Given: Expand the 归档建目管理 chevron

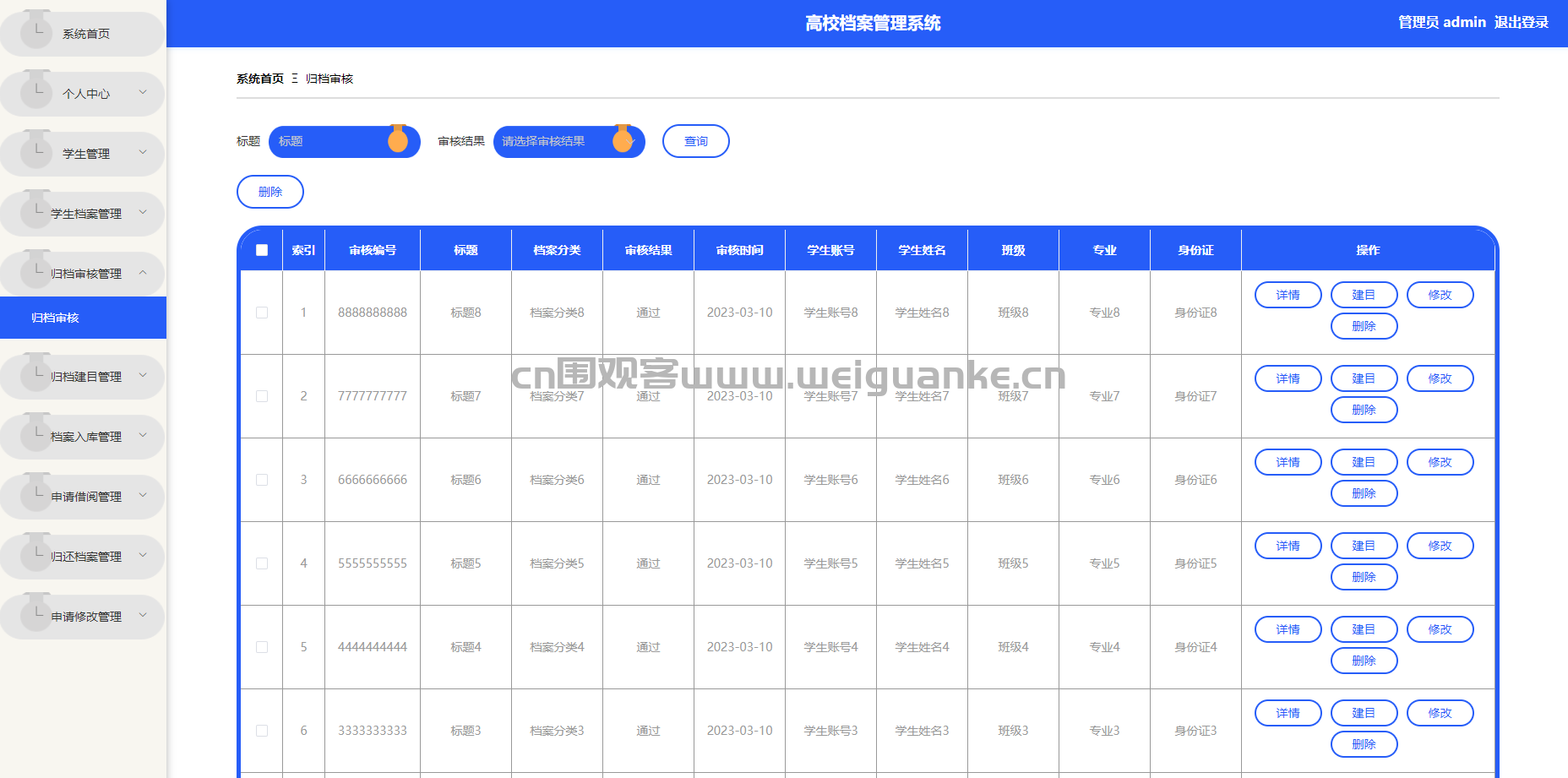Looking at the screenshot, I should (143, 376).
